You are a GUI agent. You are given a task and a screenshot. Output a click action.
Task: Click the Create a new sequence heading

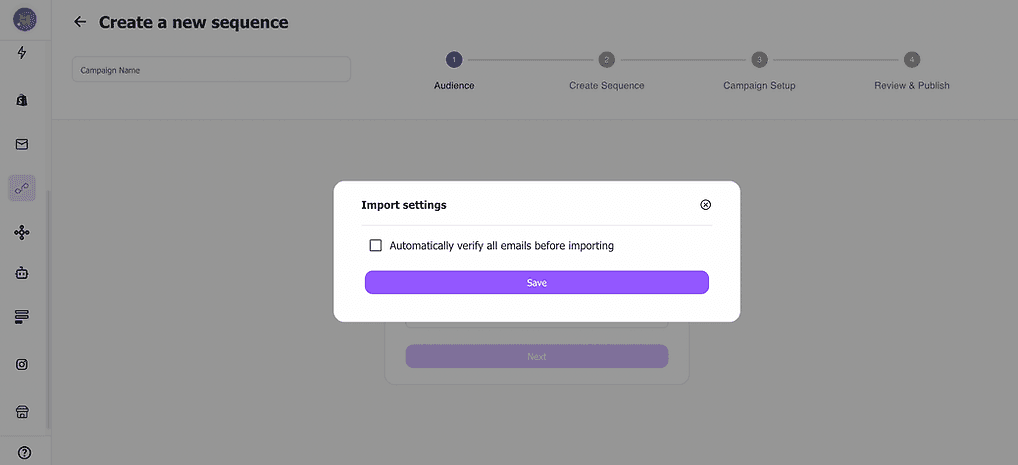click(193, 22)
